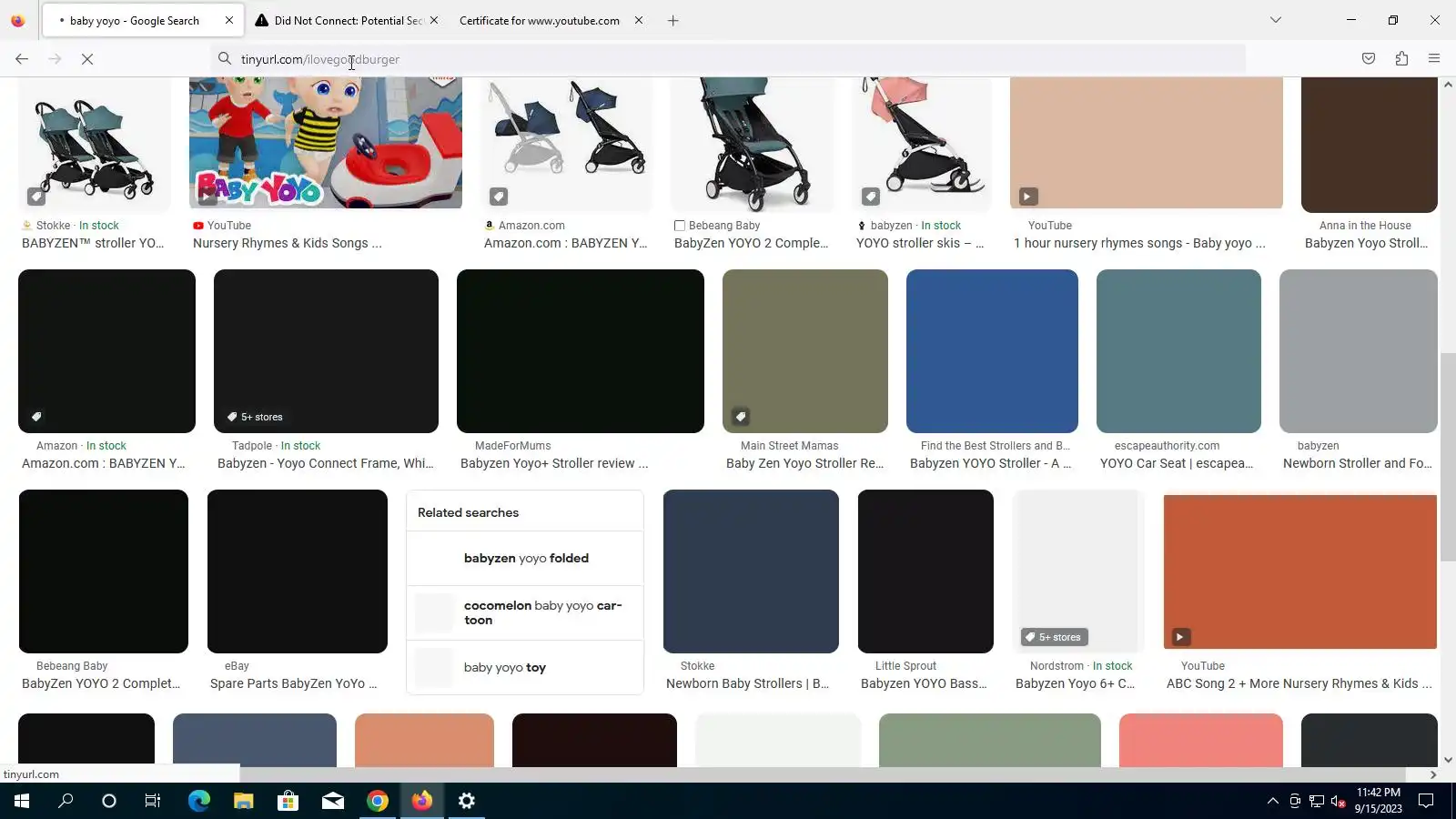Open the Firefox application menu
Image resolution: width=1456 pixels, height=819 pixels.
coord(1434,59)
